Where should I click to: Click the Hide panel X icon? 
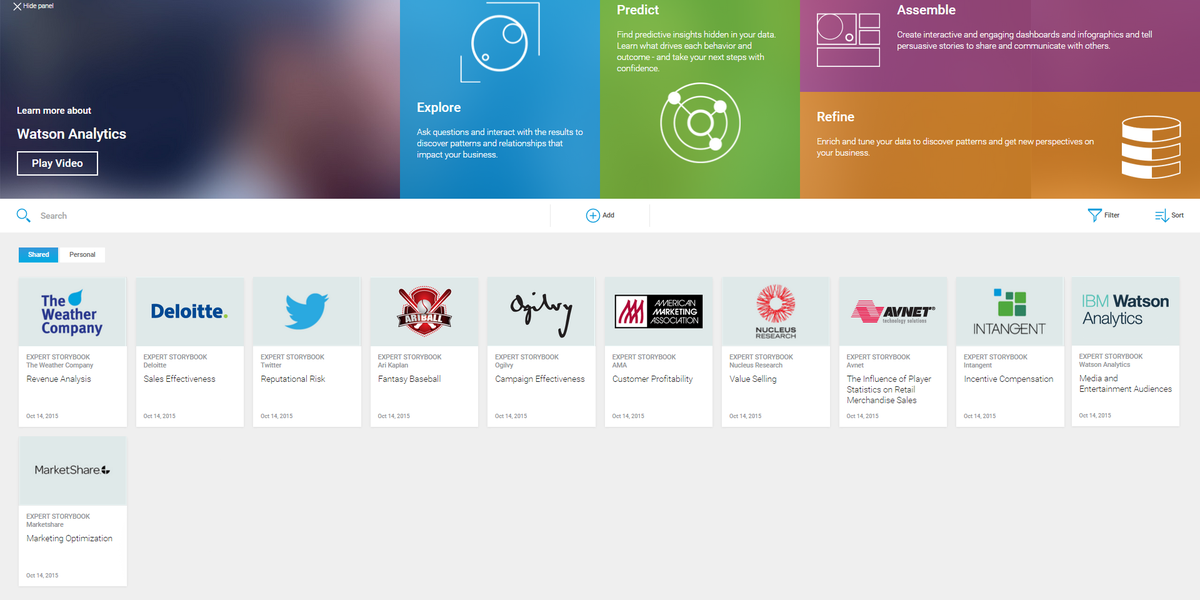(17, 6)
